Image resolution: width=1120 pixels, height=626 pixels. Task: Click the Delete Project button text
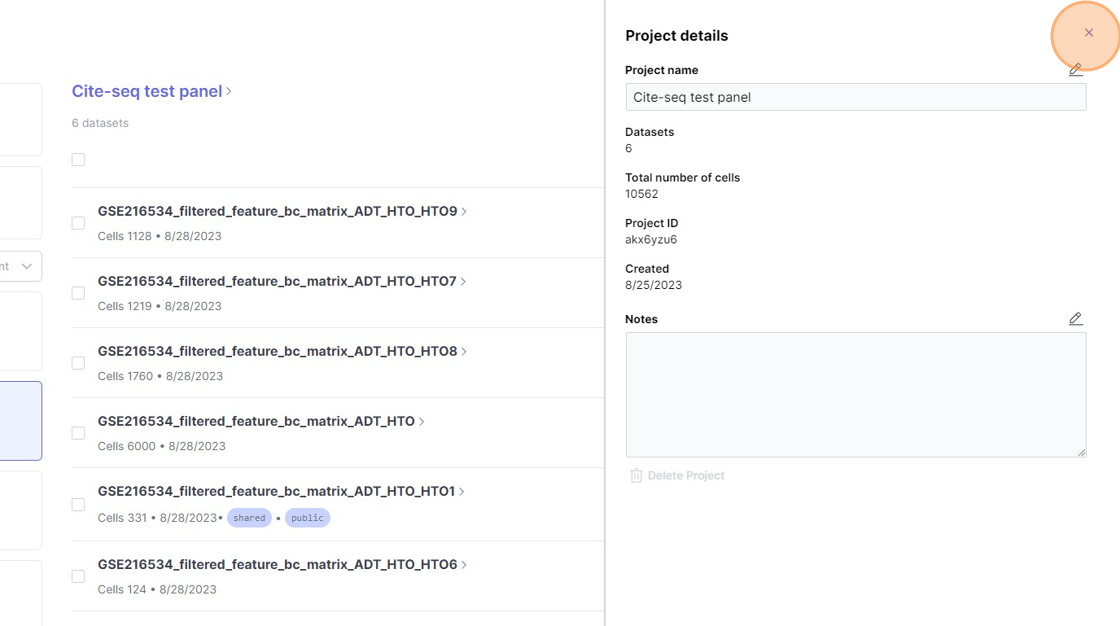tap(686, 476)
